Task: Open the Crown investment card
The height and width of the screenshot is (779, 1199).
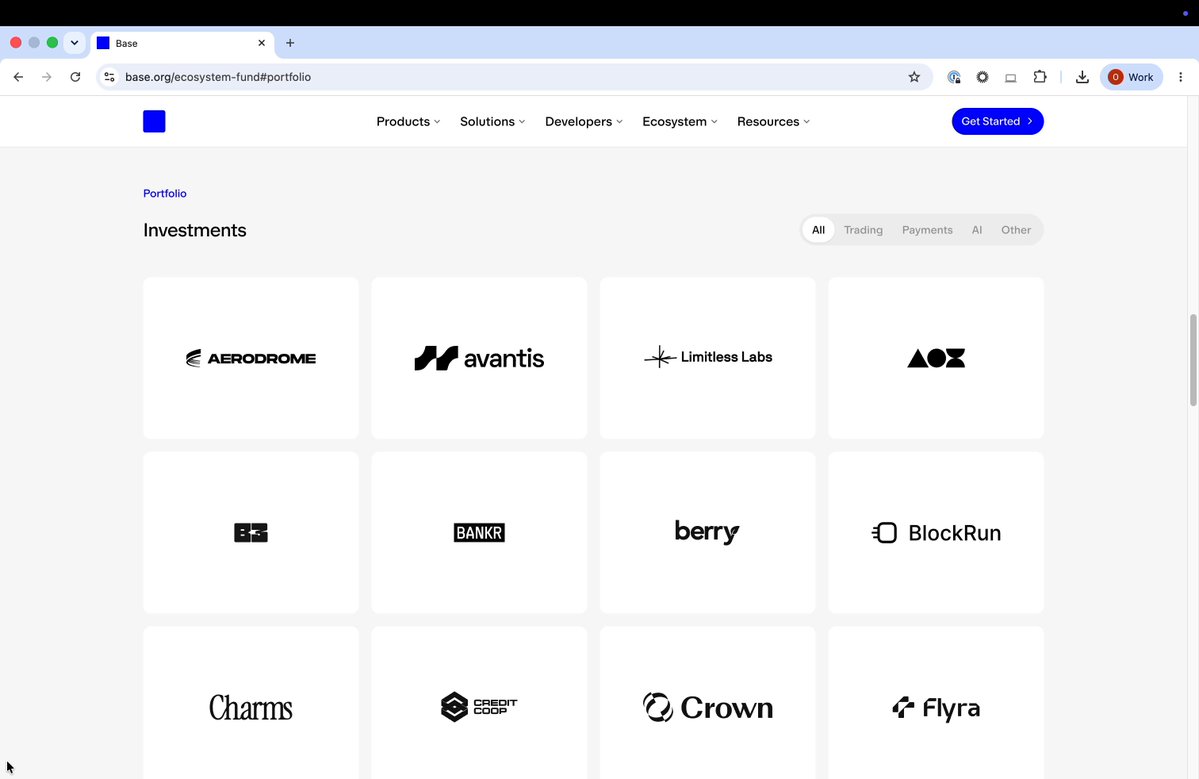Action: tap(708, 703)
